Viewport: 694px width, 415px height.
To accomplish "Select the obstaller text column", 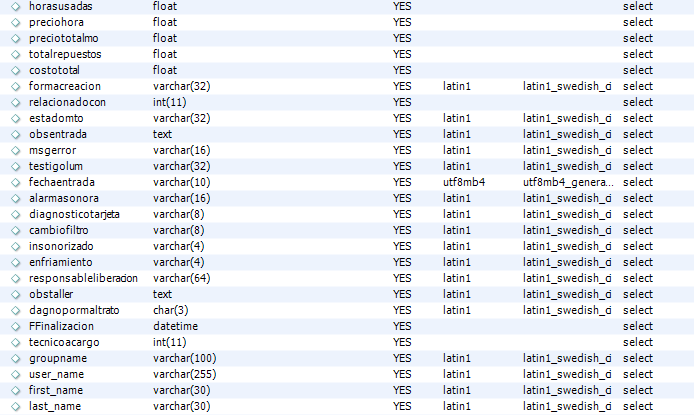I will [x=53, y=294].
